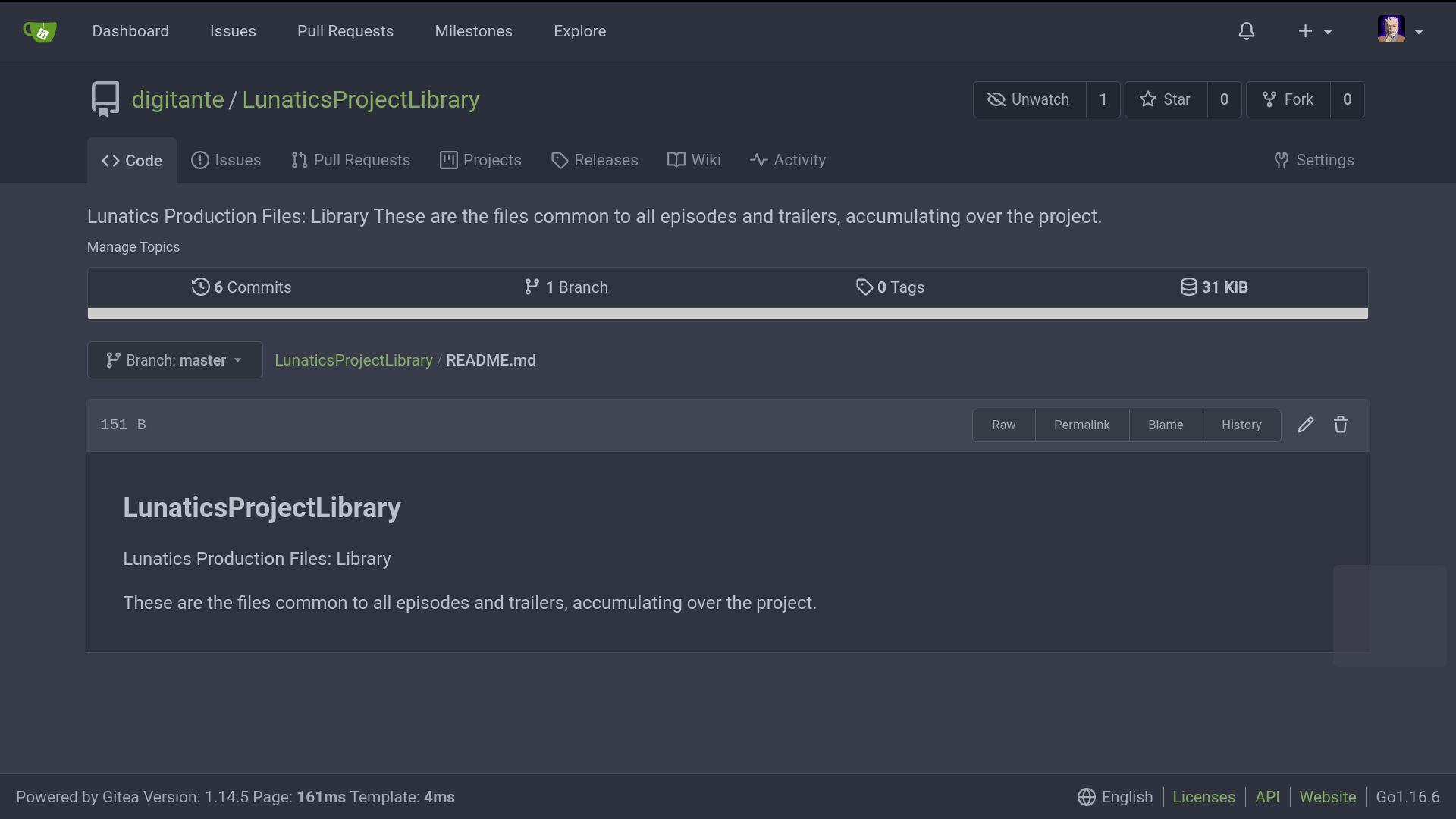
Task: Open the 1 Branch listing
Action: (566, 287)
